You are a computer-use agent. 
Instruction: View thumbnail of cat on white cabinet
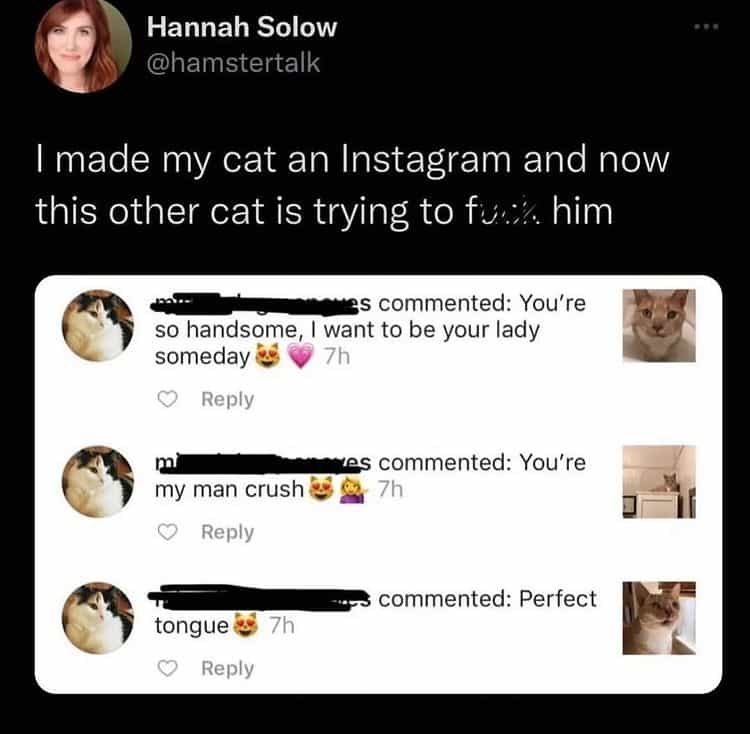click(658, 481)
